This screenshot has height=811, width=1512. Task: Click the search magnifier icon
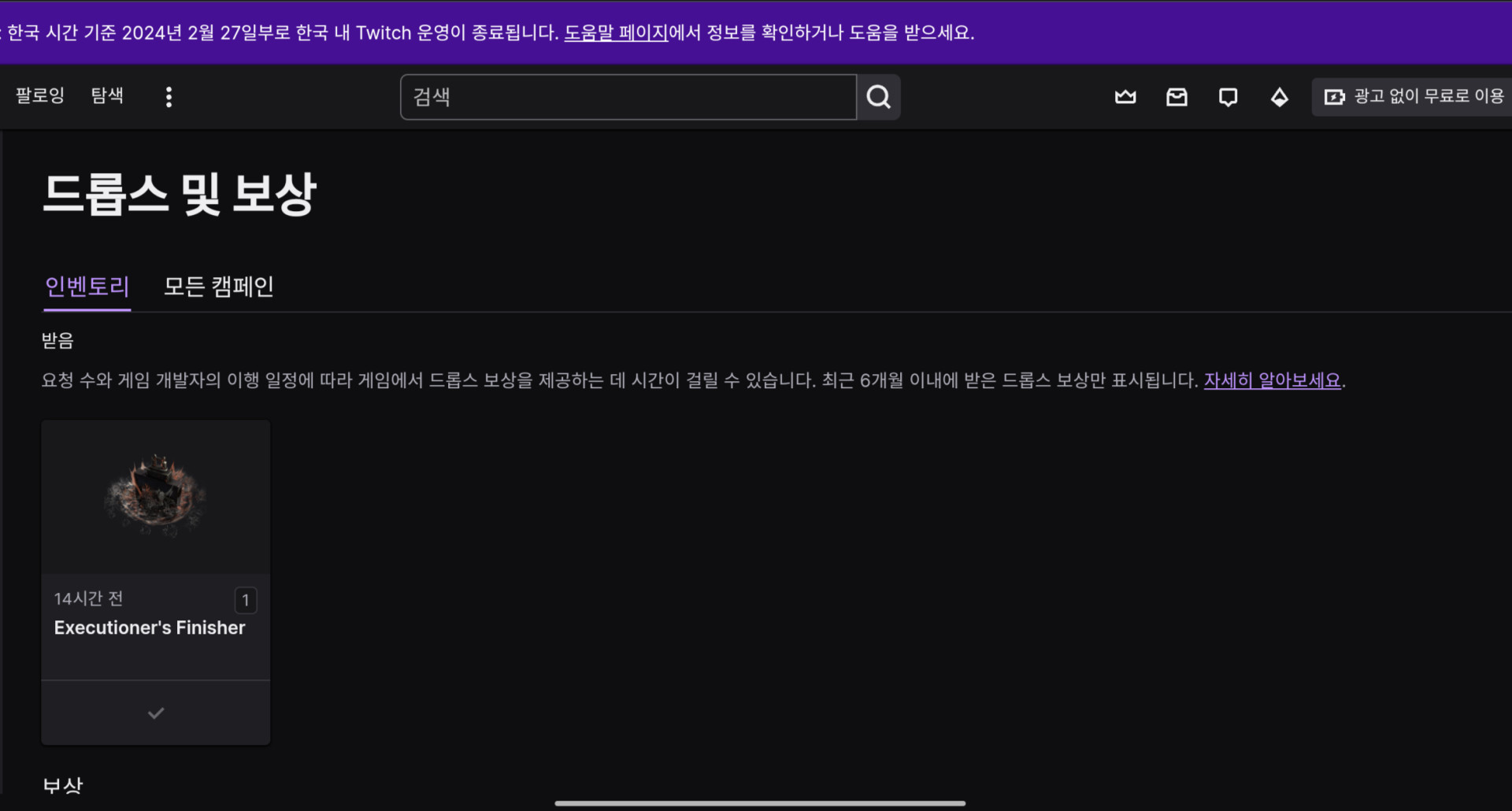(878, 97)
